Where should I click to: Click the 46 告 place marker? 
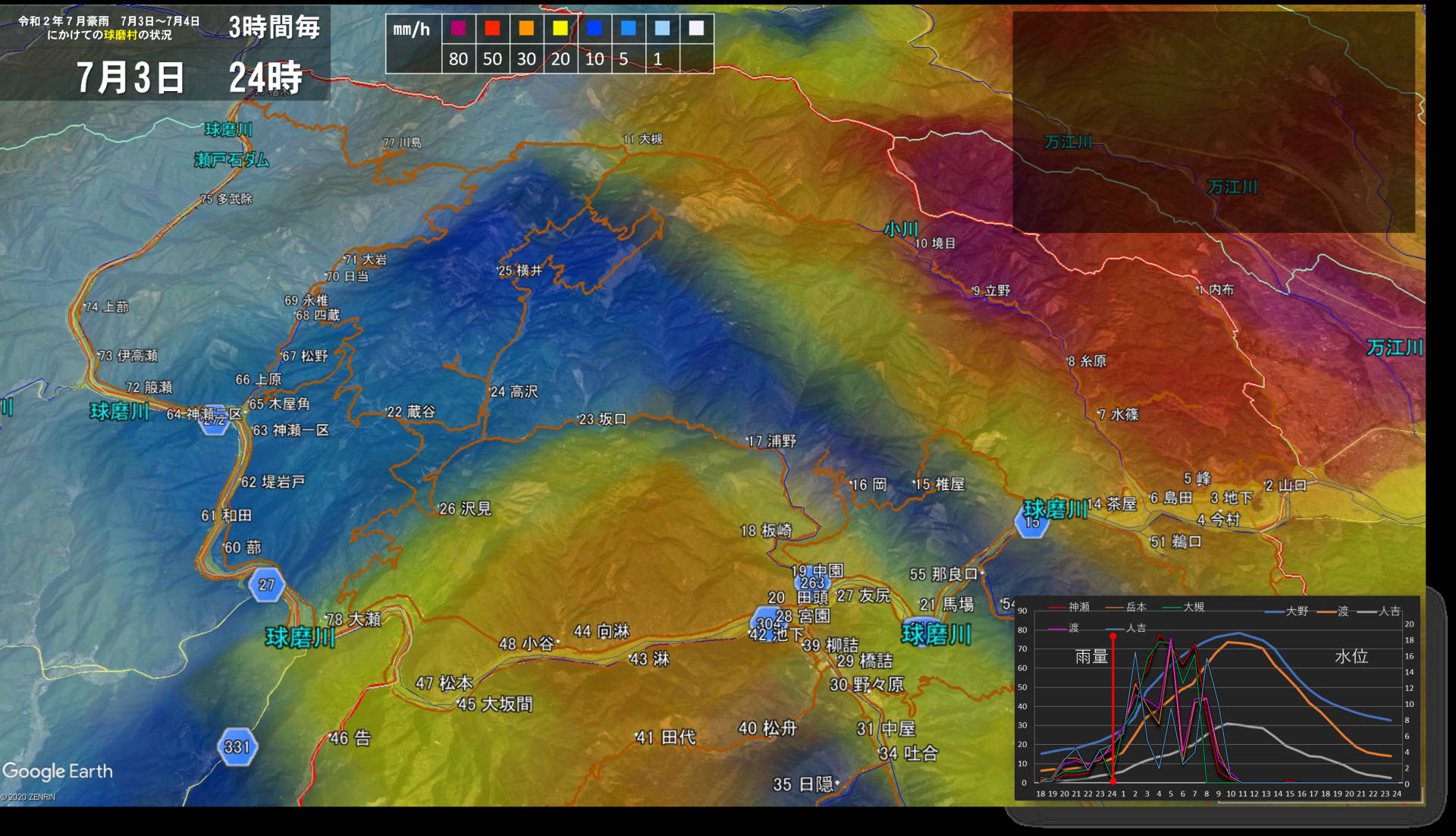coord(350,737)
